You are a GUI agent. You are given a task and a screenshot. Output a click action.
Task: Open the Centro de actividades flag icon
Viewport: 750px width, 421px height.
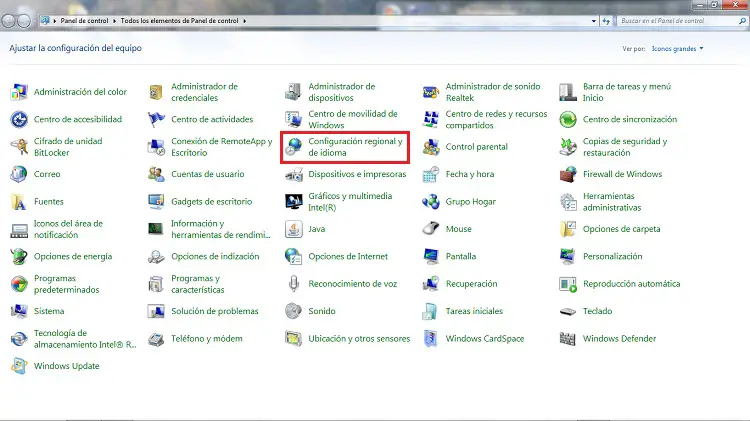click(x=156, y=119)
